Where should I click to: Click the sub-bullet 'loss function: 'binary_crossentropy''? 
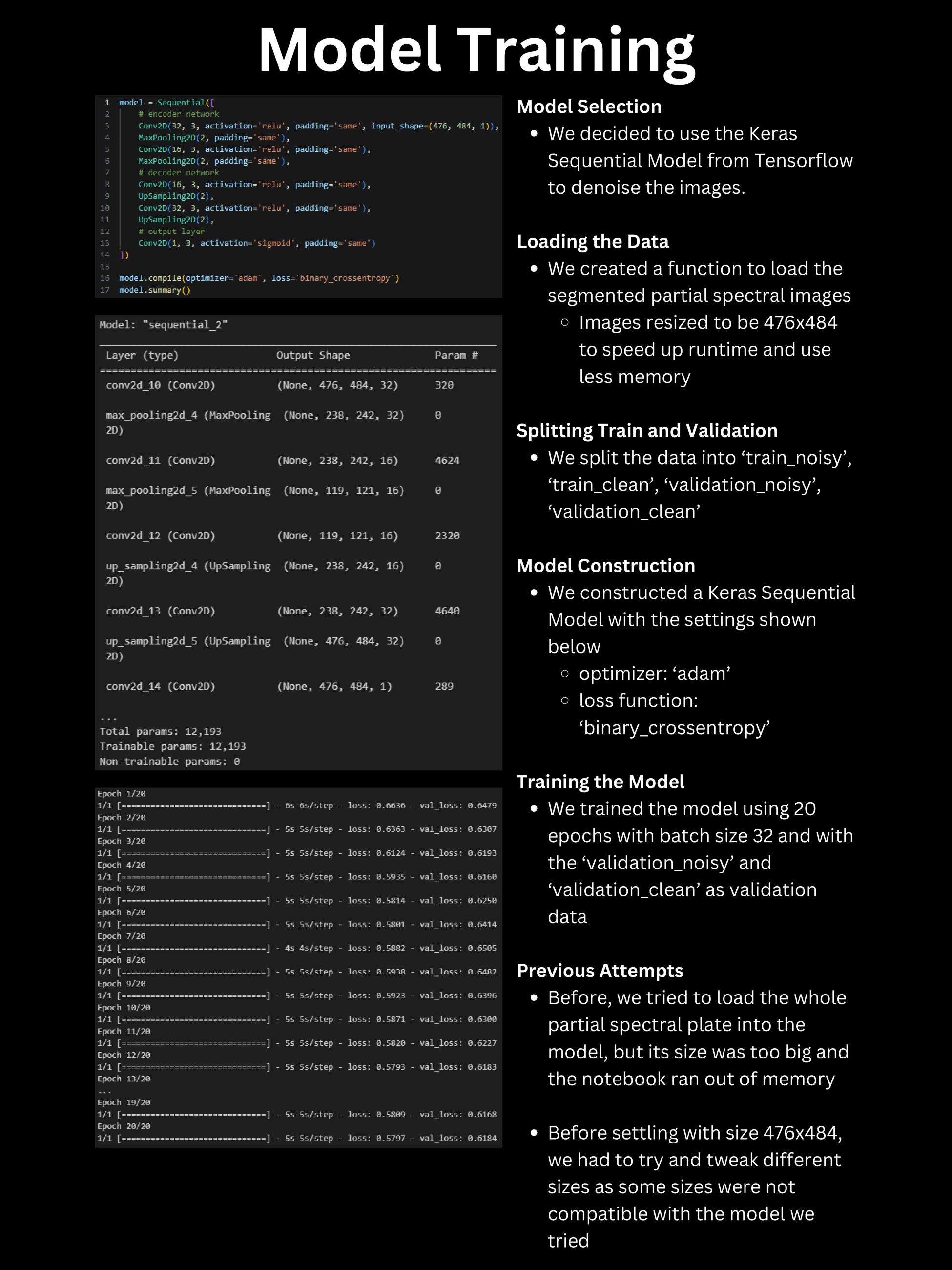(674, 714)
